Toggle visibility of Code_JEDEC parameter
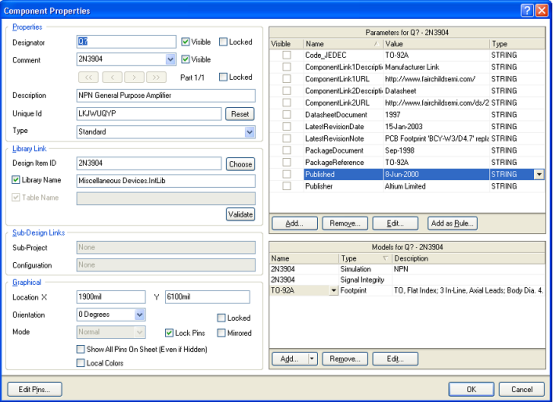This screenshot has height=402, width=553. click(287, 55)
